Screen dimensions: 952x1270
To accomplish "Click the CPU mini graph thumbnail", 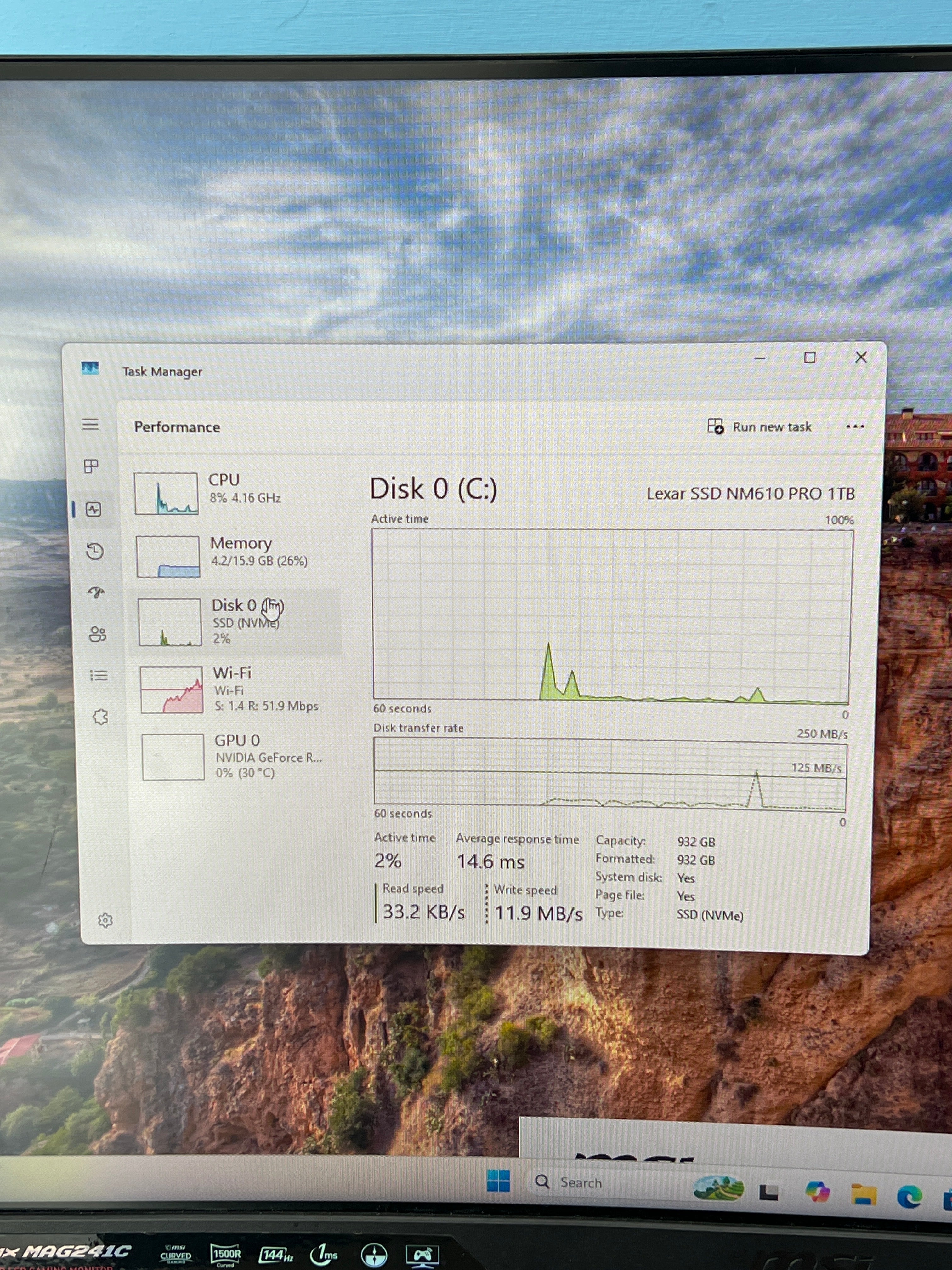I will pos(167,494).
